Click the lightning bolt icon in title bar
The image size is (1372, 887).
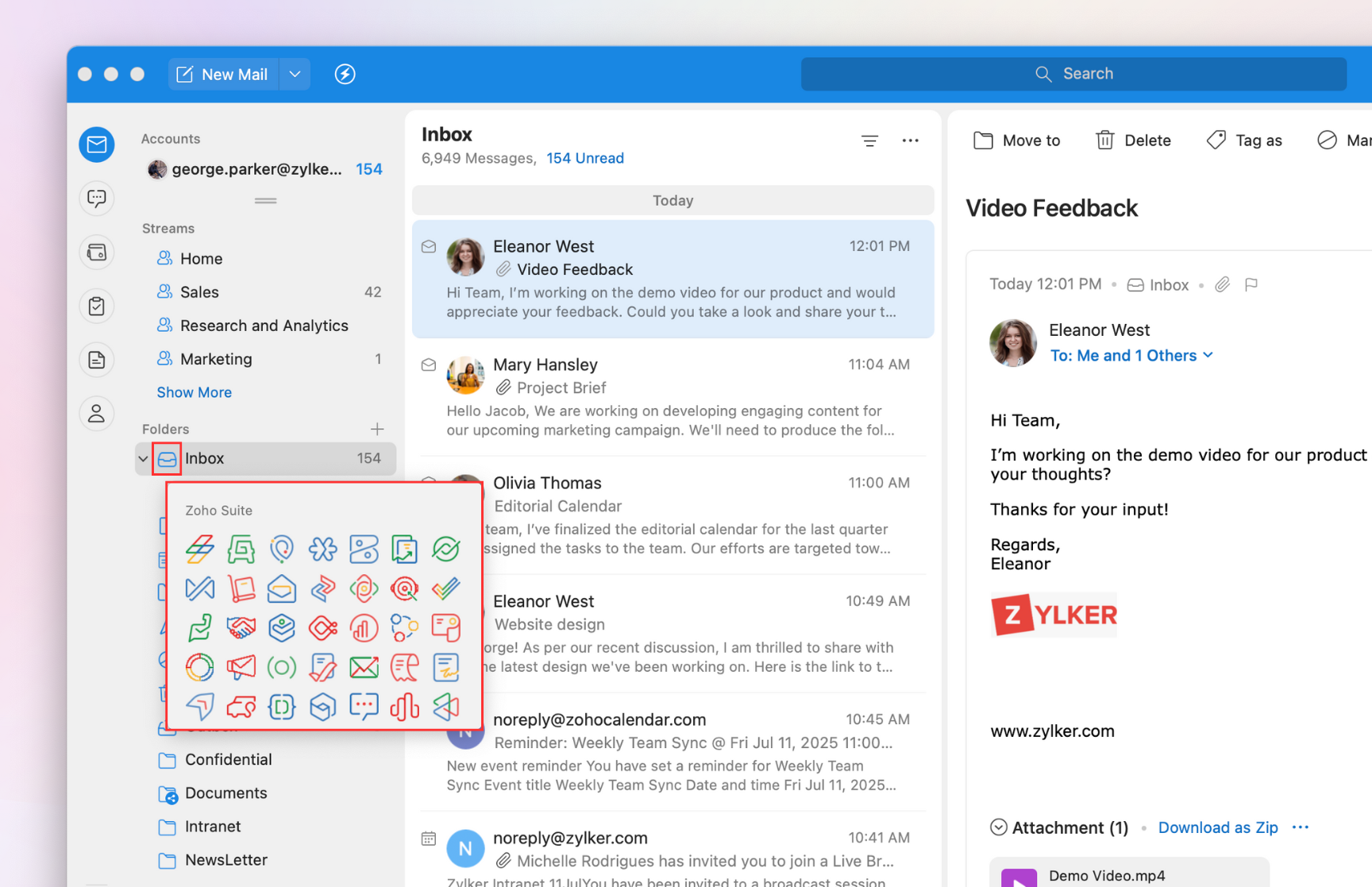coord(345,74)
